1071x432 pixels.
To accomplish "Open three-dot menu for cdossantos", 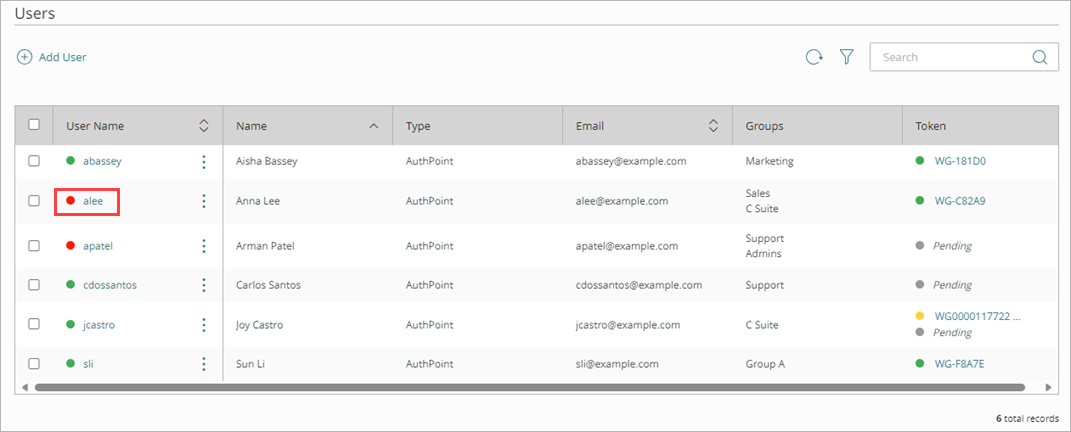I will click(204, 285).
